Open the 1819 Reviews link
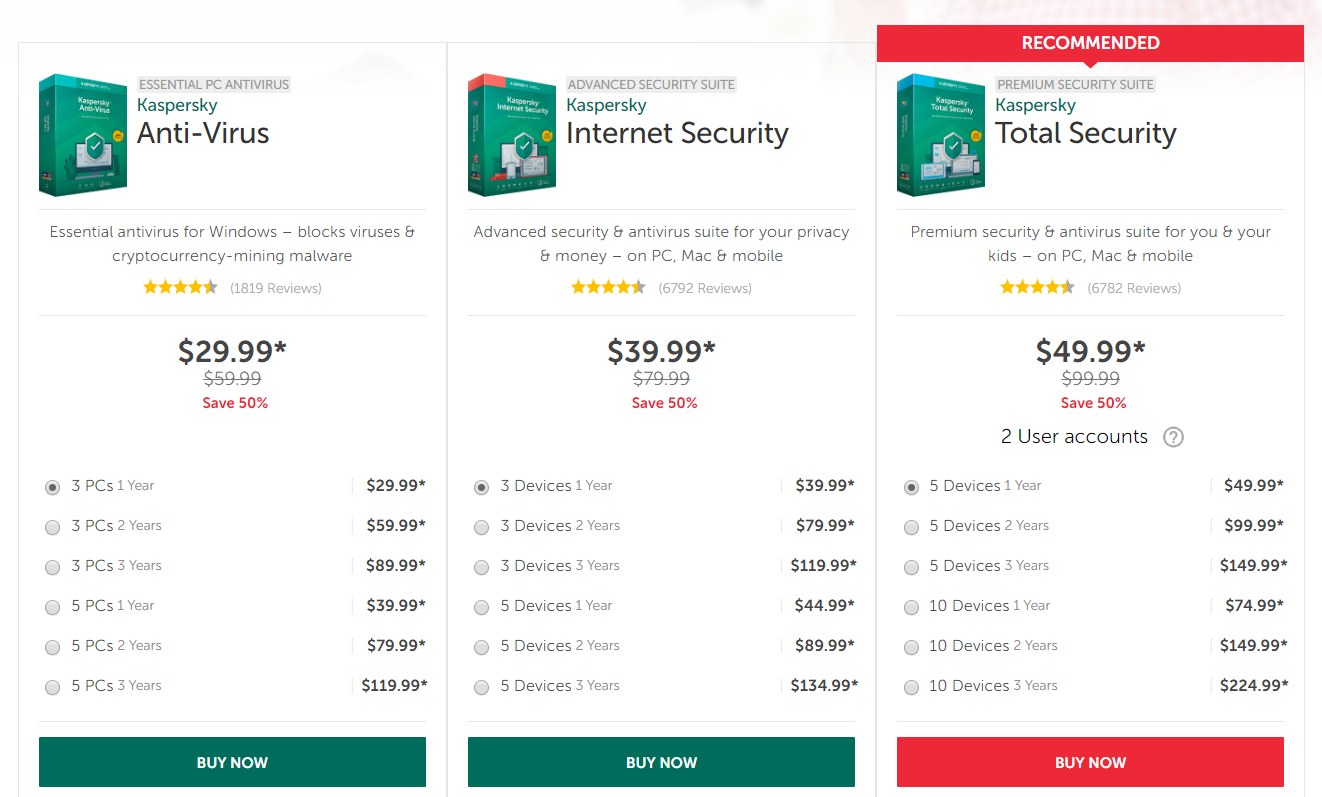1322x797 pixels. click(x=276, y=288)
